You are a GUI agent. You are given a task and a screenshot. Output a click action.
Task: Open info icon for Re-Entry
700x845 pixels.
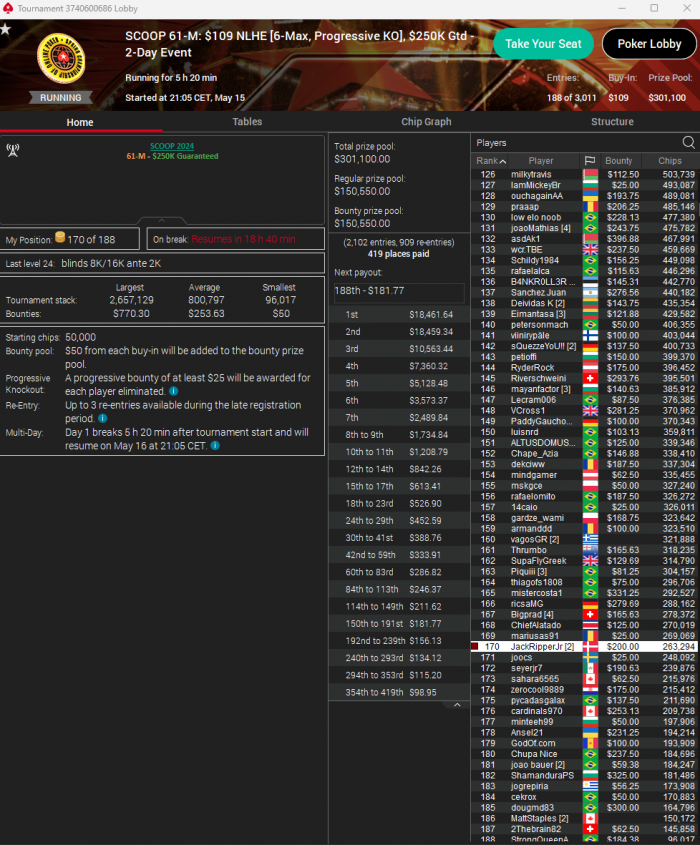pyautogui.click(x=102, y=418)
